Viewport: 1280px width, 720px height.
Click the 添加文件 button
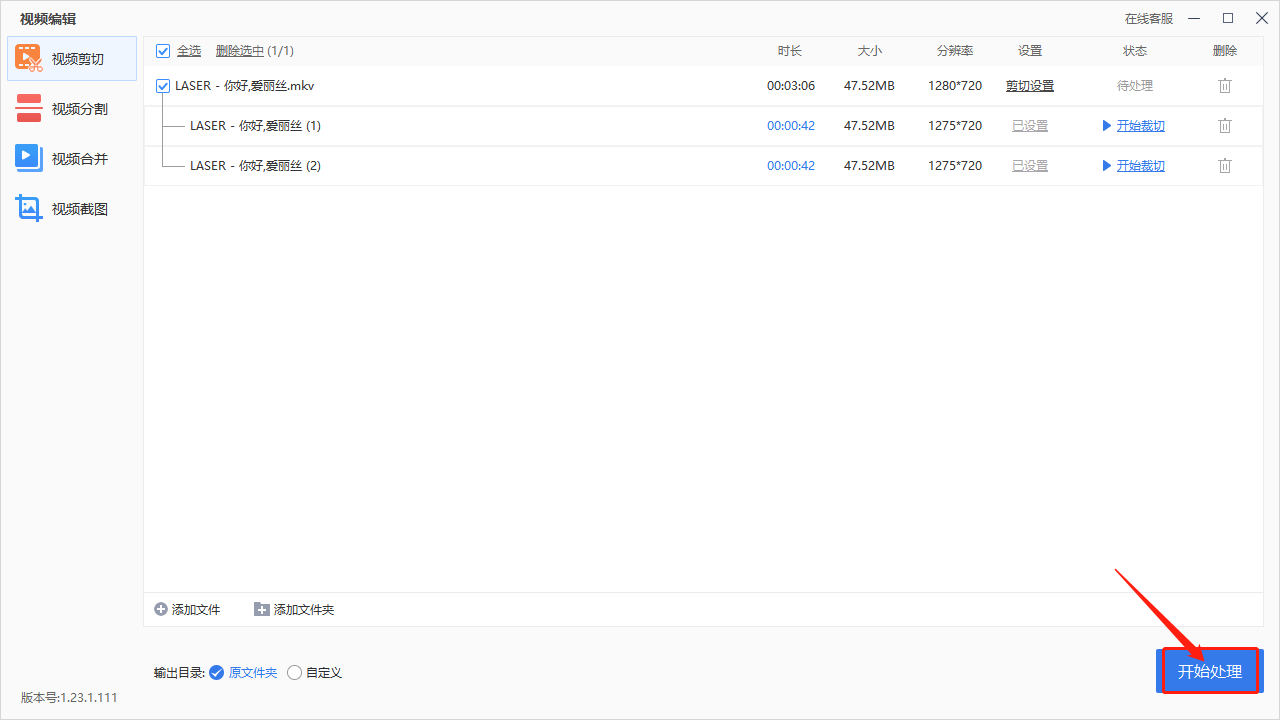tap(187, 609)
